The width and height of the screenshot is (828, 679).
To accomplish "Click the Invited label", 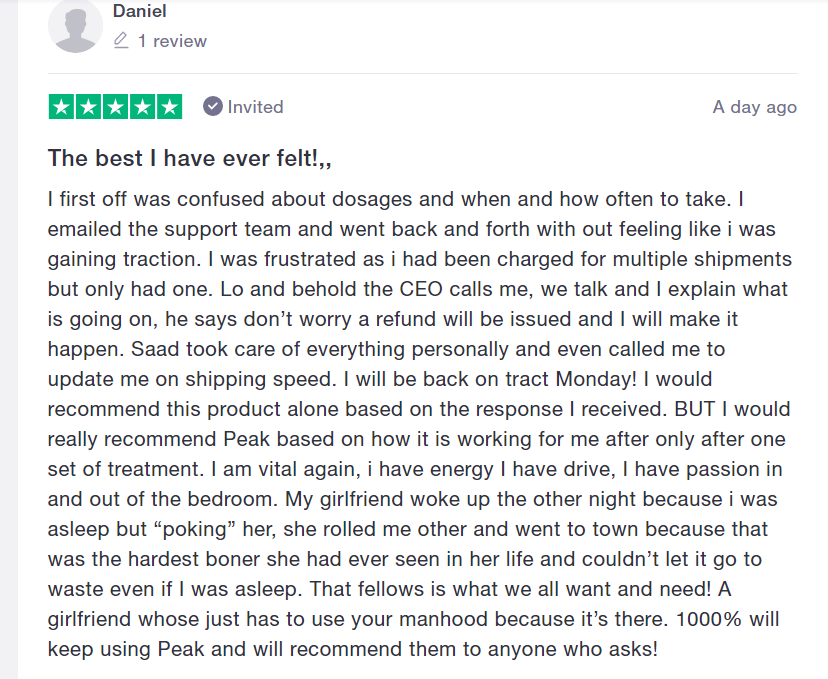I will coord(255,107).
